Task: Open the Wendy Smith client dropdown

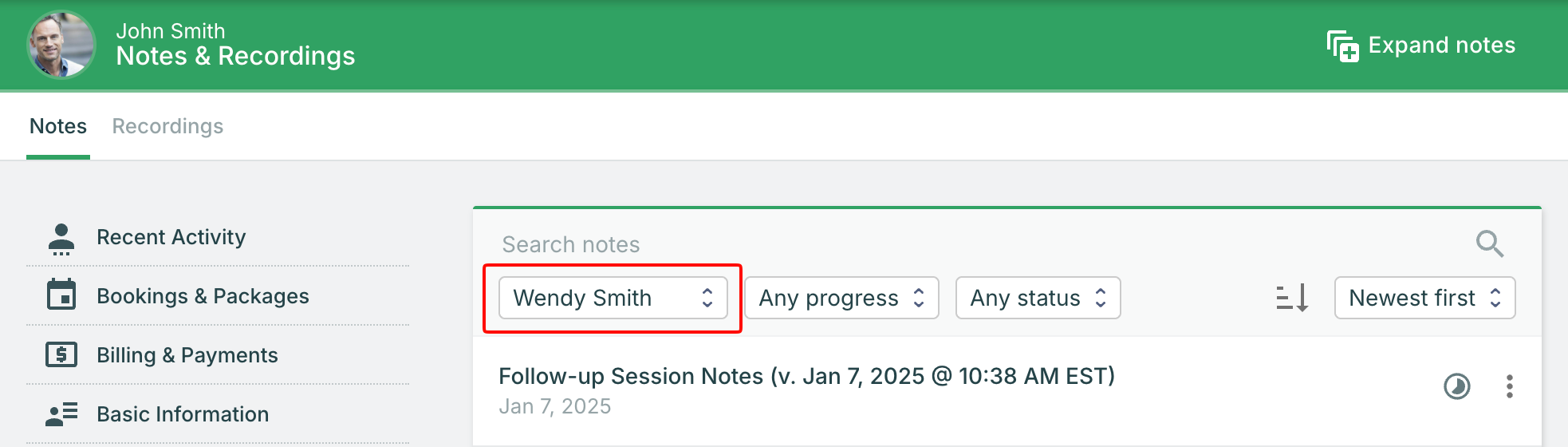Action: coord(613,298)
